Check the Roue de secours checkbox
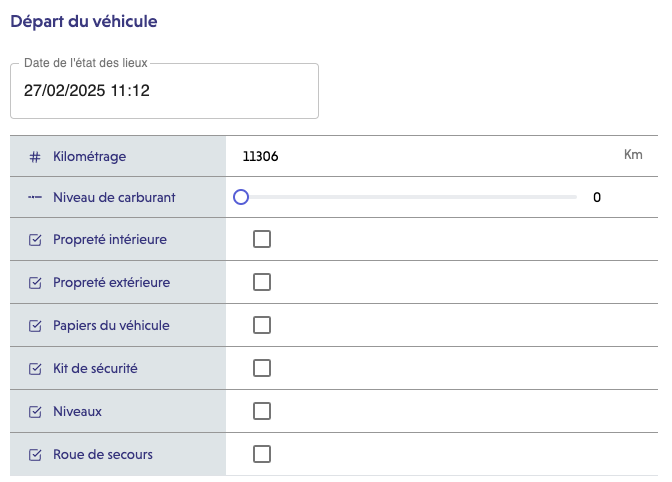 [x=262, y=454]
